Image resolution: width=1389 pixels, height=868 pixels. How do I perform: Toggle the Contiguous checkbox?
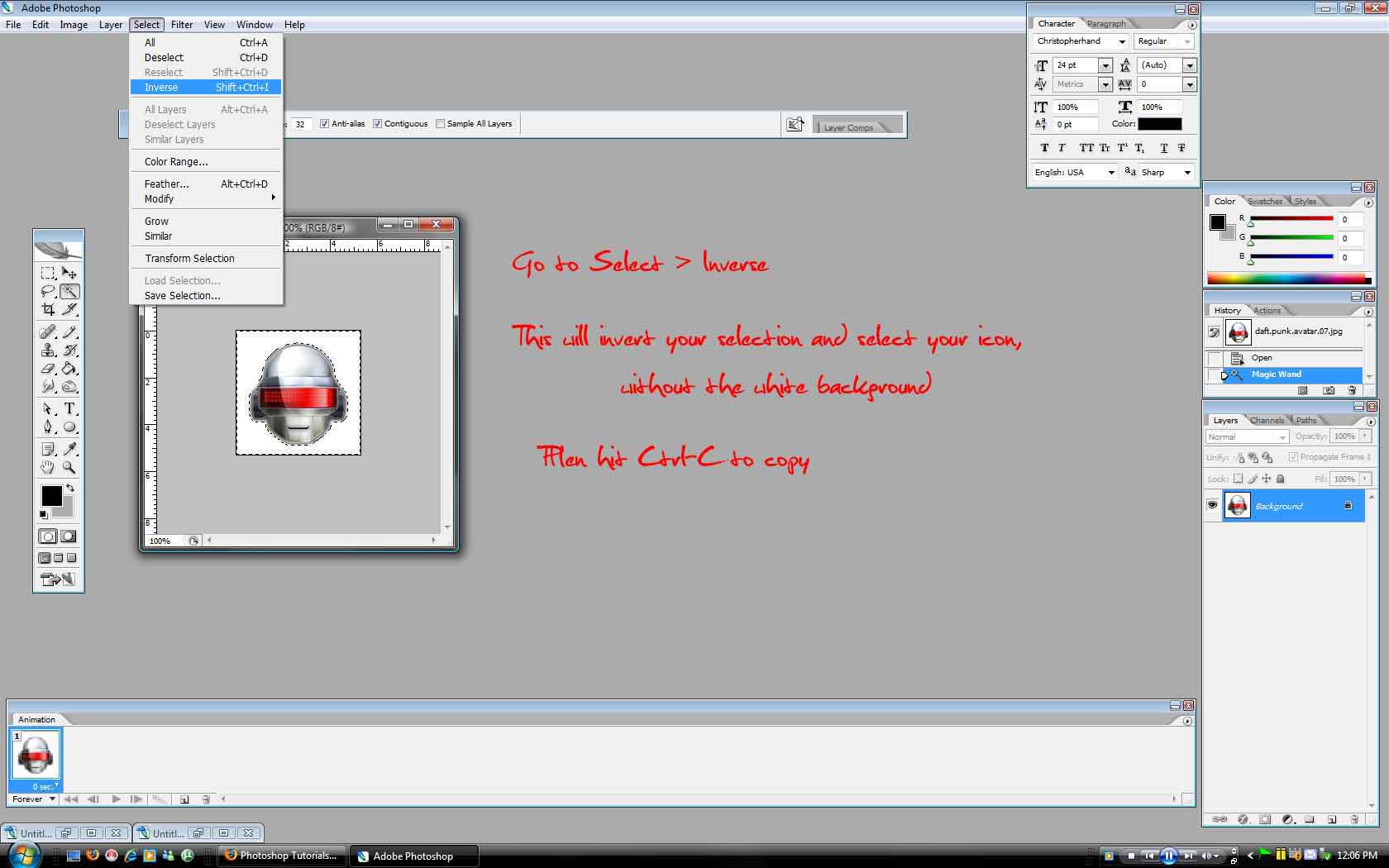click(x=377, y=124)
